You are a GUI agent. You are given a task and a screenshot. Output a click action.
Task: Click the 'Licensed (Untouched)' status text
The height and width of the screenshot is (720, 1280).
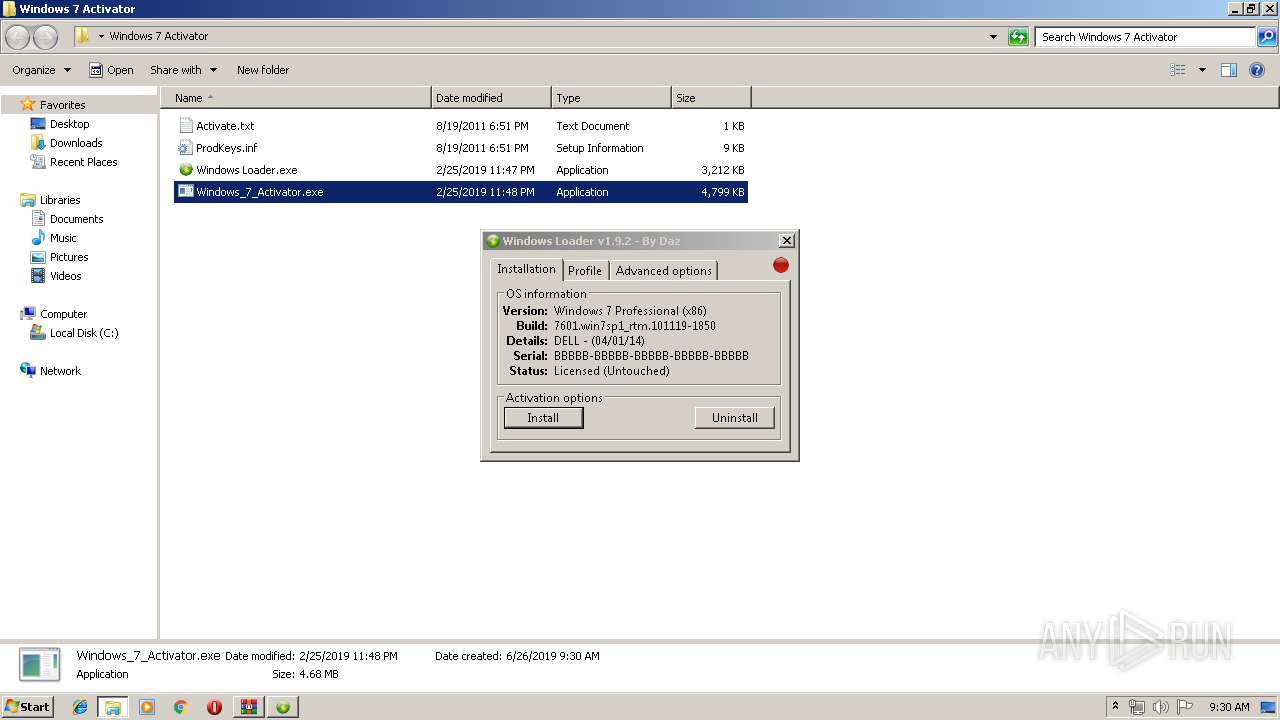point(612,371)
